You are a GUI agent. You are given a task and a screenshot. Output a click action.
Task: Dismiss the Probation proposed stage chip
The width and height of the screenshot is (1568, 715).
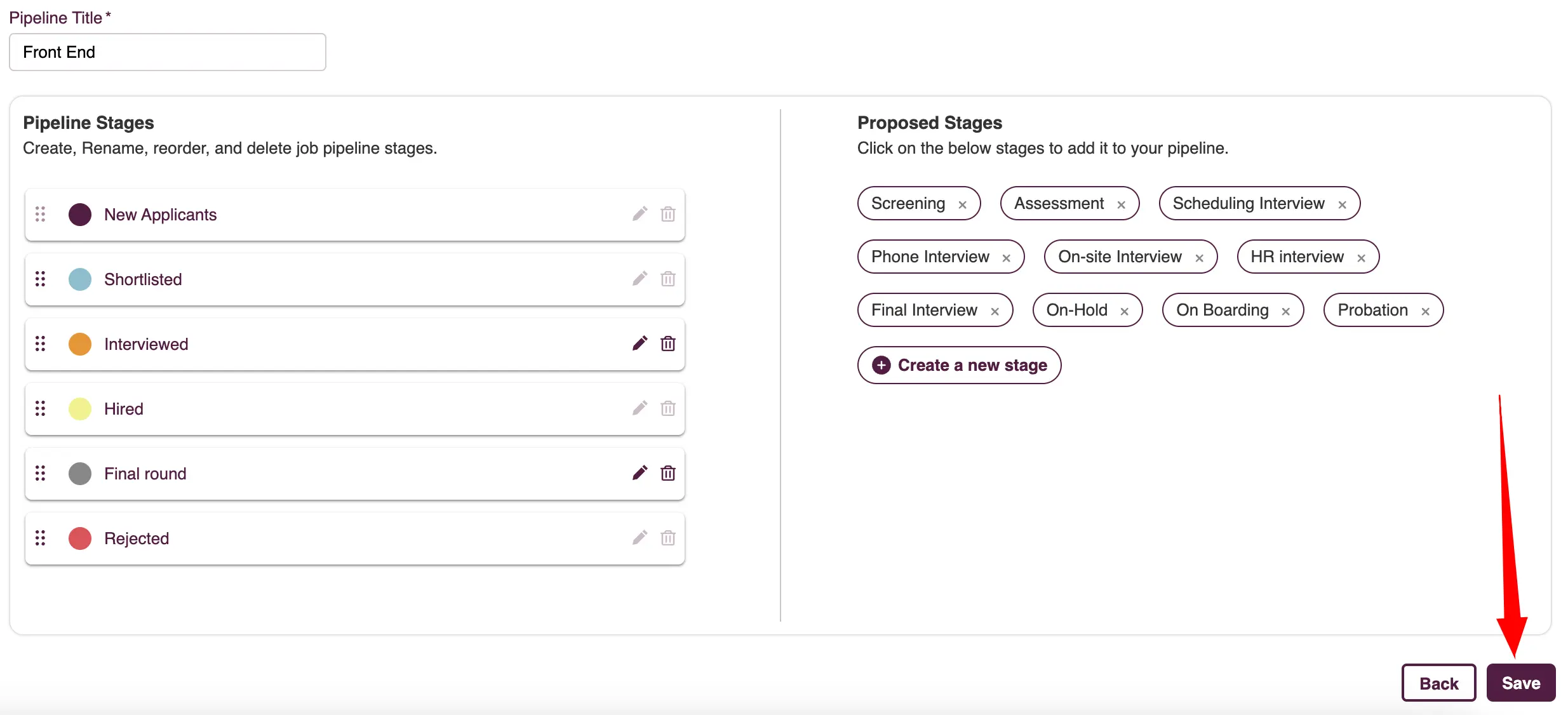pyautogui.click(x=1425, y=311)
